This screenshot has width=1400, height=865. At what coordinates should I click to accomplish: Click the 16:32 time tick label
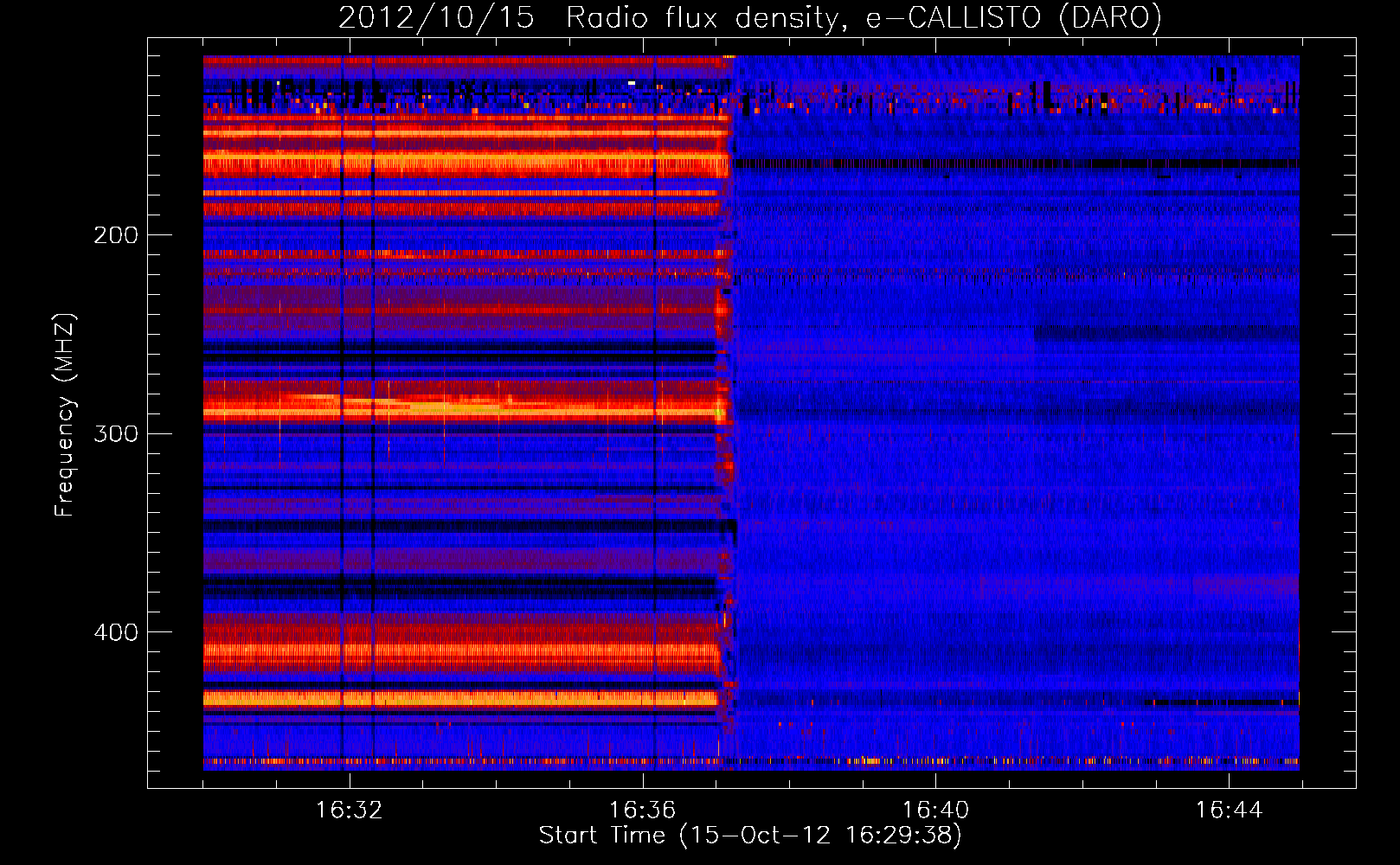click(350, 811)
